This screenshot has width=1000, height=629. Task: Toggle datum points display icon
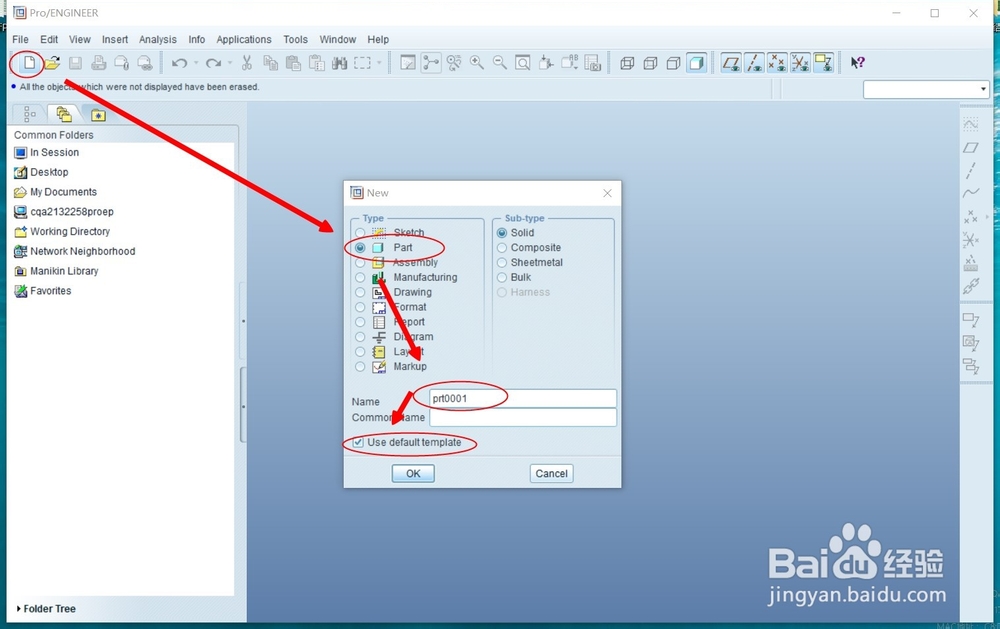[x=777, y=63]
